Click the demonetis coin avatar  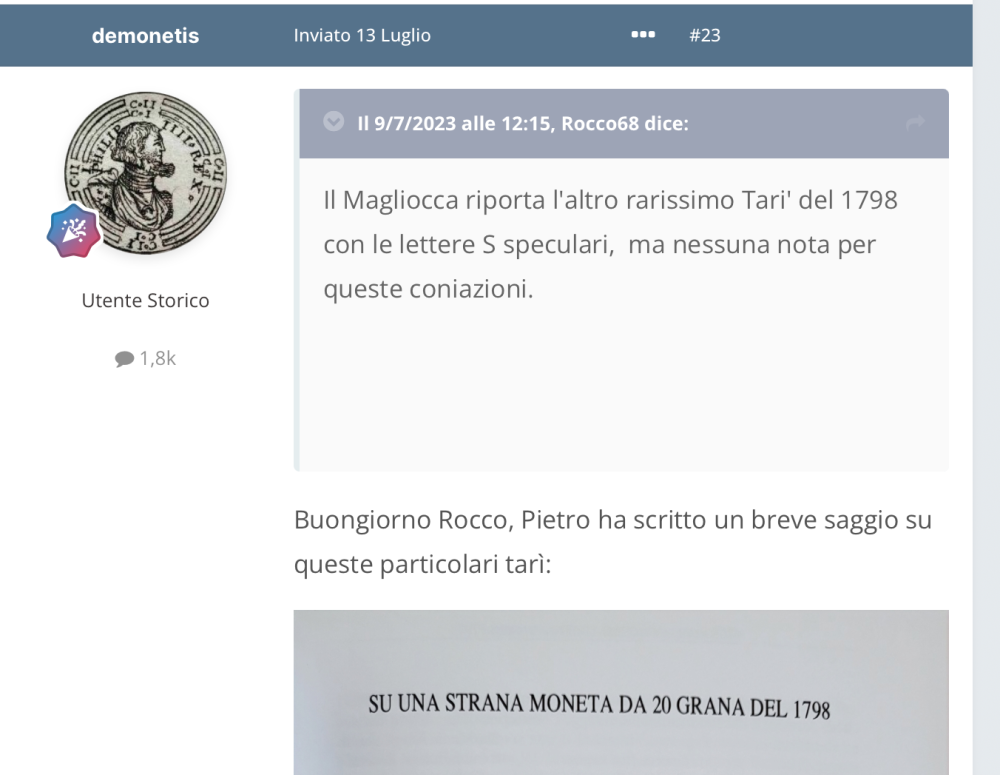pos(146,171)
